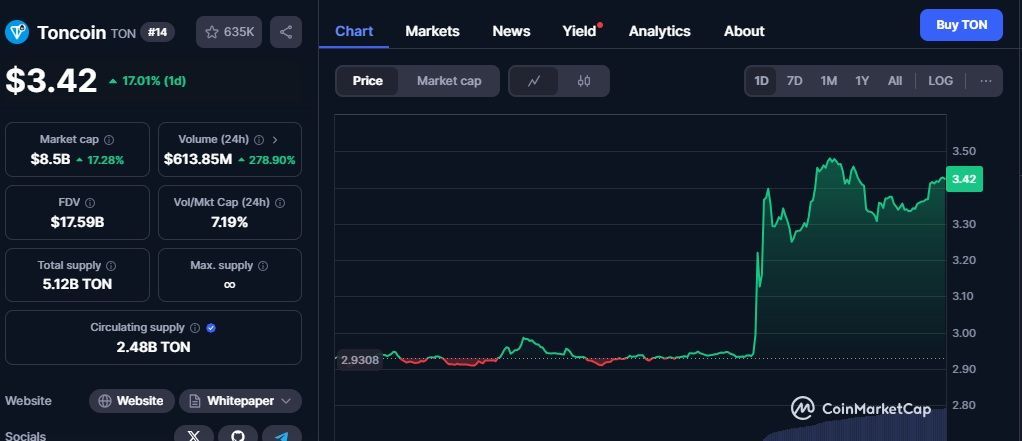Toggle LOG scale on chart
1022x441 pixels.
[x=941, y=81]
